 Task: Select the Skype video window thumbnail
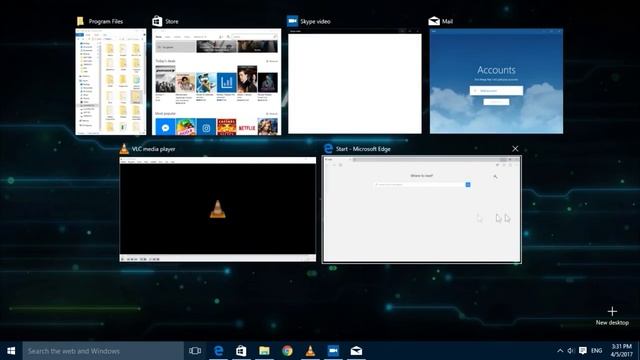click(x=355, y=81)
